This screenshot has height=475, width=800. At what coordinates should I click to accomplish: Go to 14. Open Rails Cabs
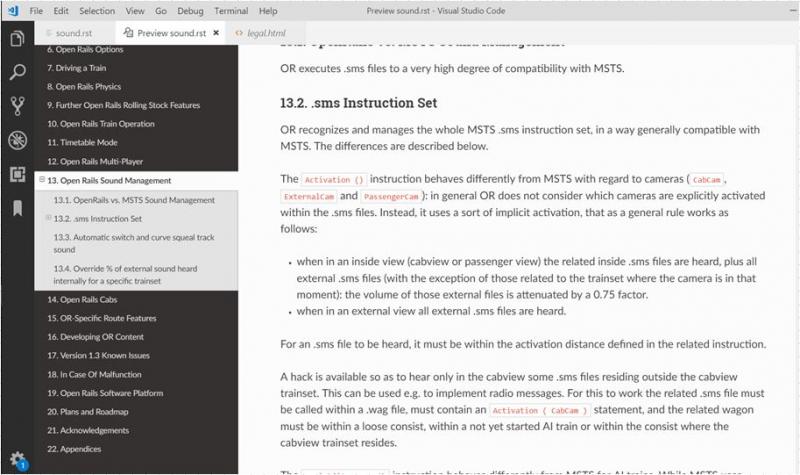[x=82, y=299]
